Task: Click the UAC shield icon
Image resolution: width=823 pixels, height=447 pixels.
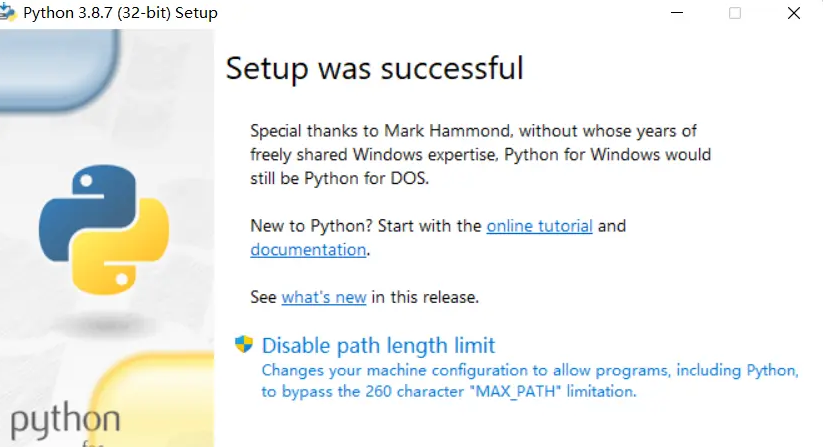Action: coord(244,344)
